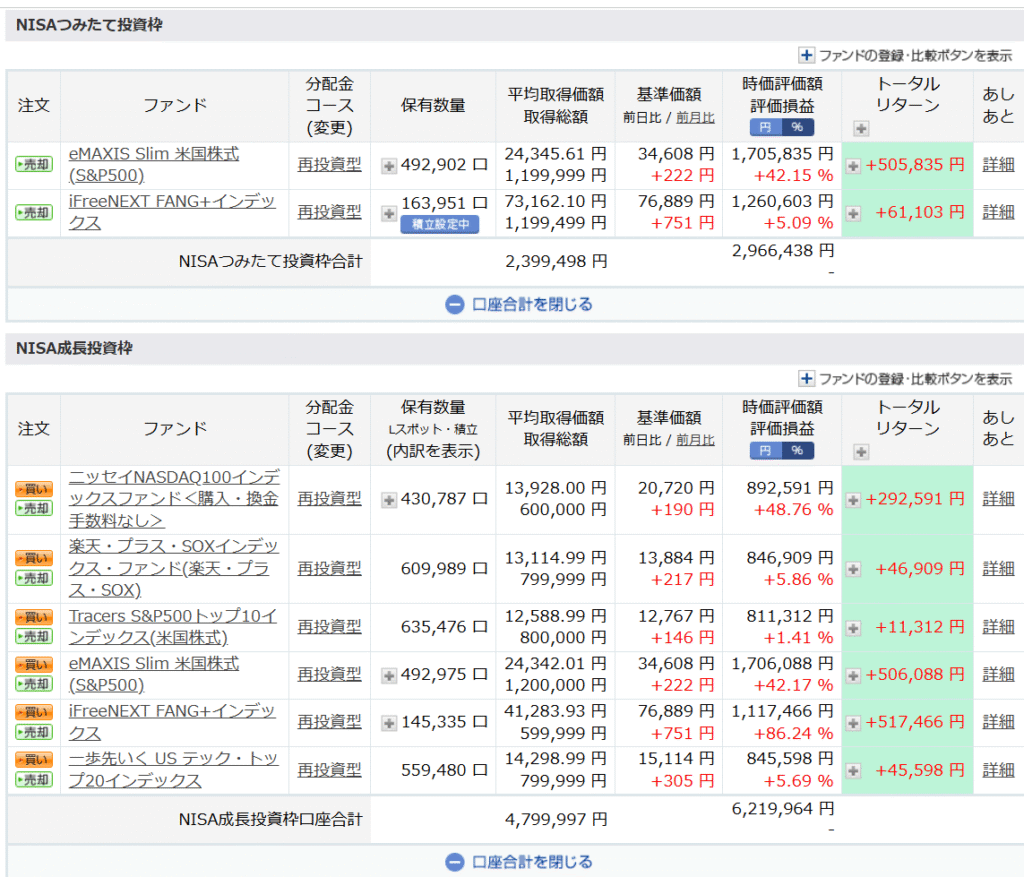Image resolution: width=1024 pixels, height=877 pixels.
Task: Expand total return details for +61,103円
Action: click(853, 214)
